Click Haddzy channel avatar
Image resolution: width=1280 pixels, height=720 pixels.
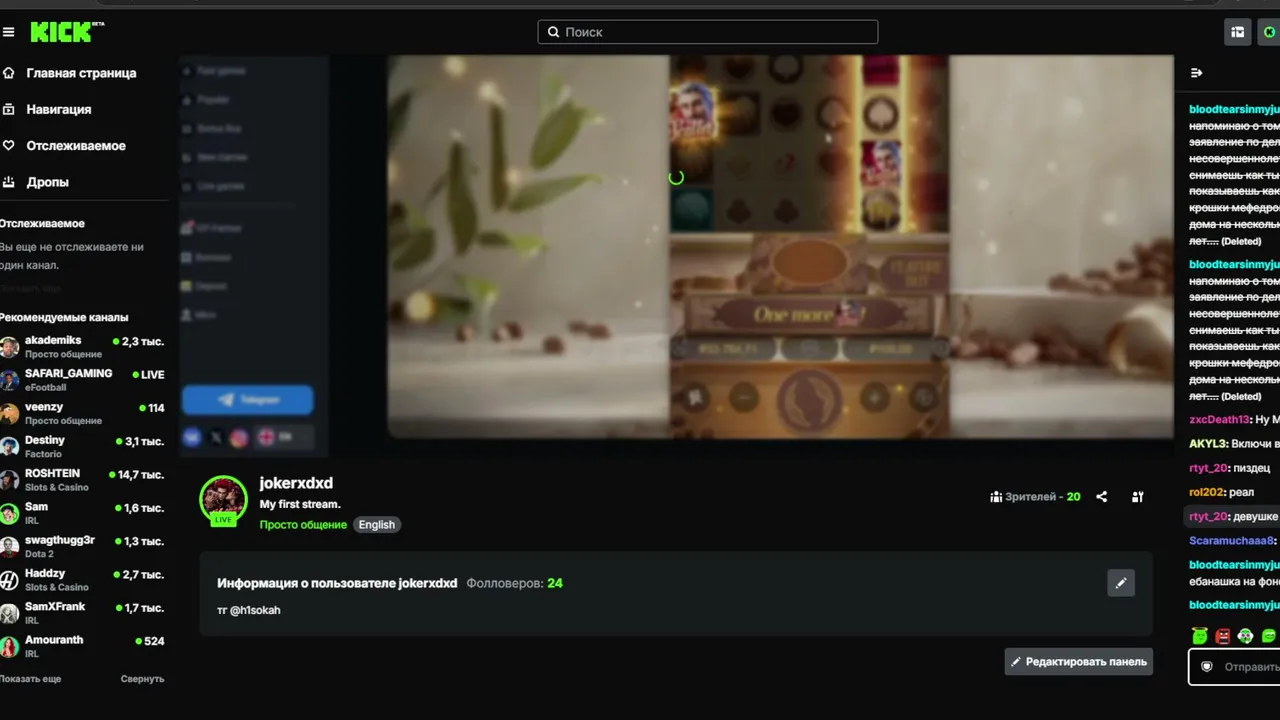point(9,580)
